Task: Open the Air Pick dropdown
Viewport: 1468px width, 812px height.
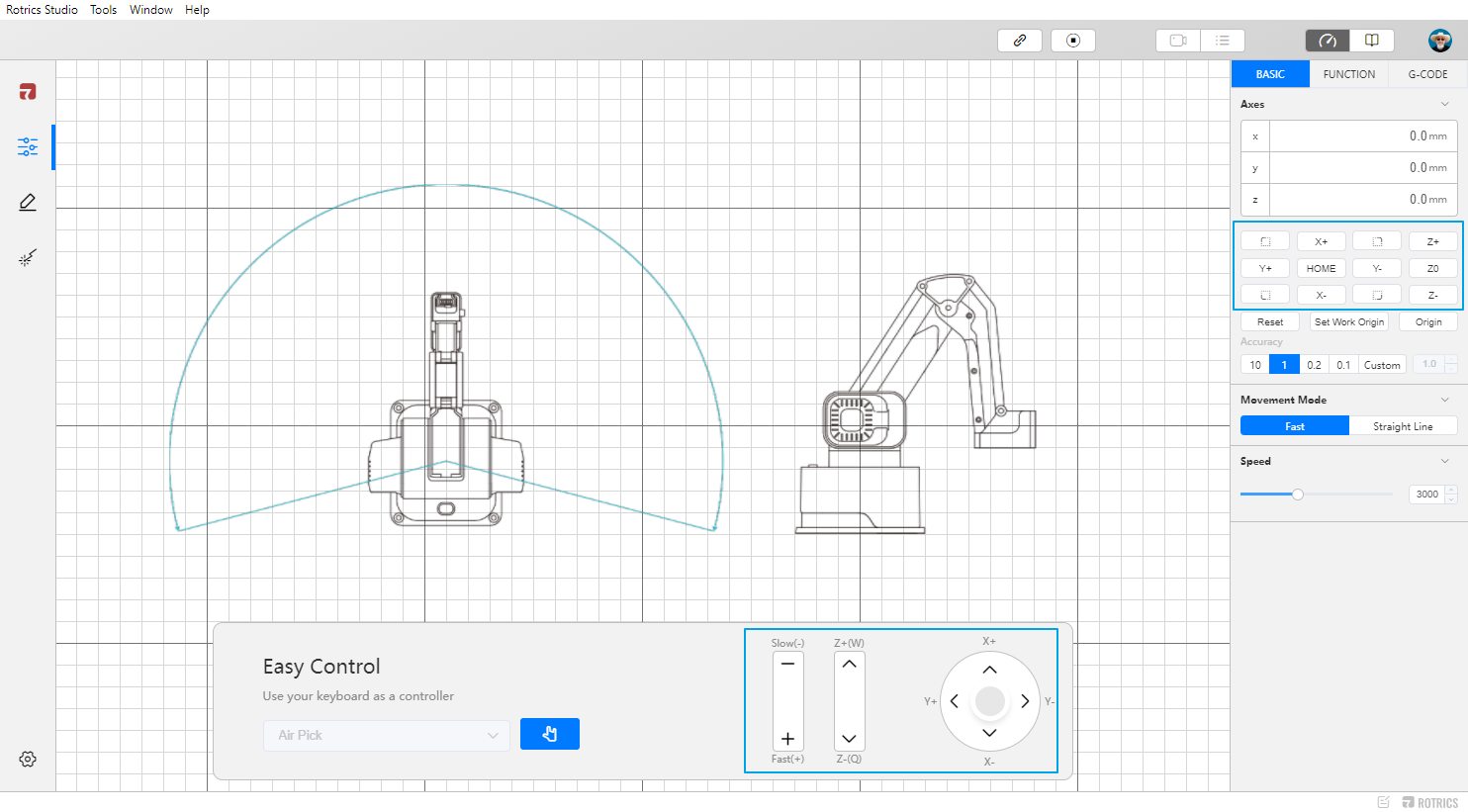Action: 387,735
